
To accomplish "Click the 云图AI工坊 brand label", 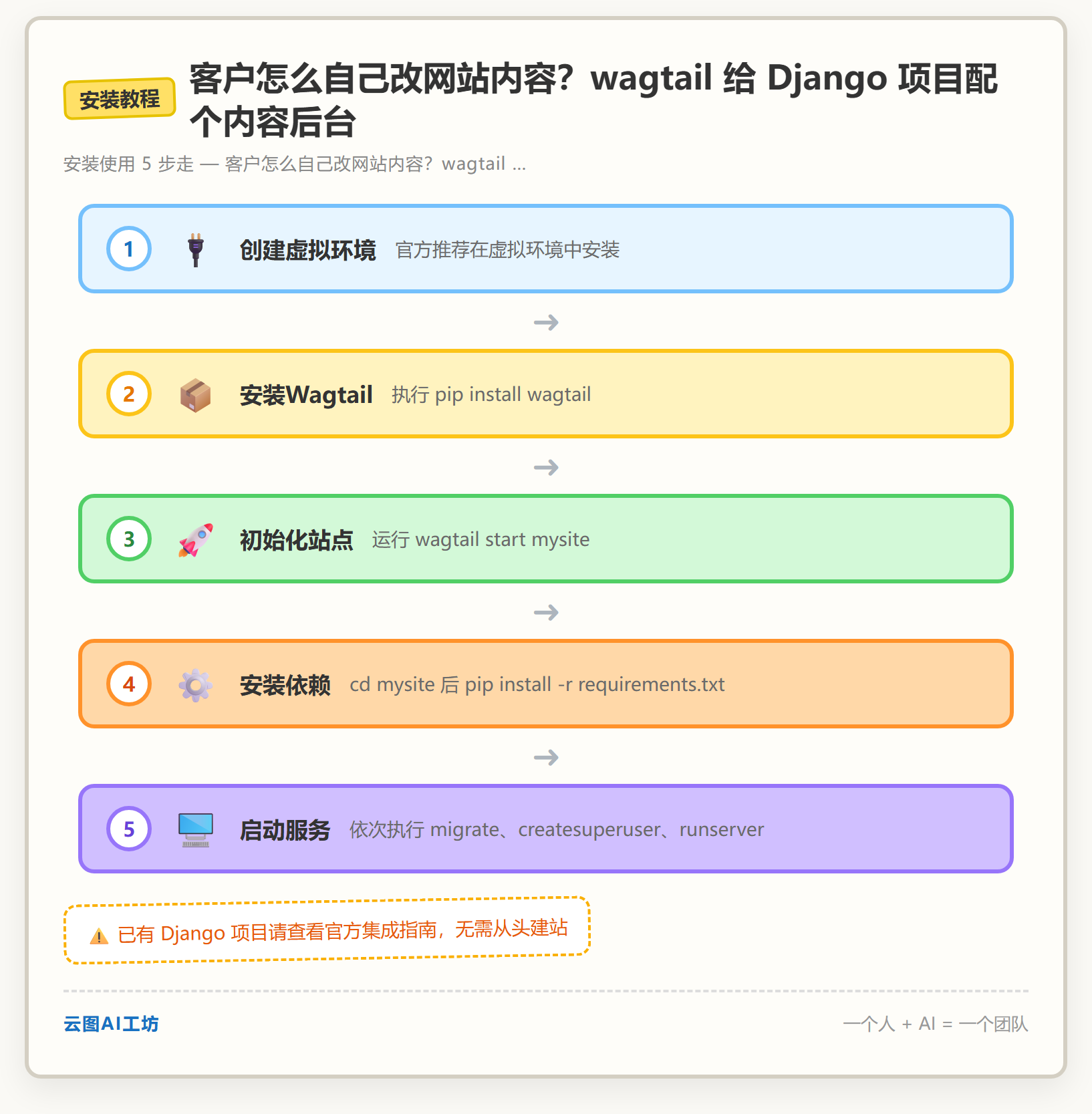I will pos(111,1024).
